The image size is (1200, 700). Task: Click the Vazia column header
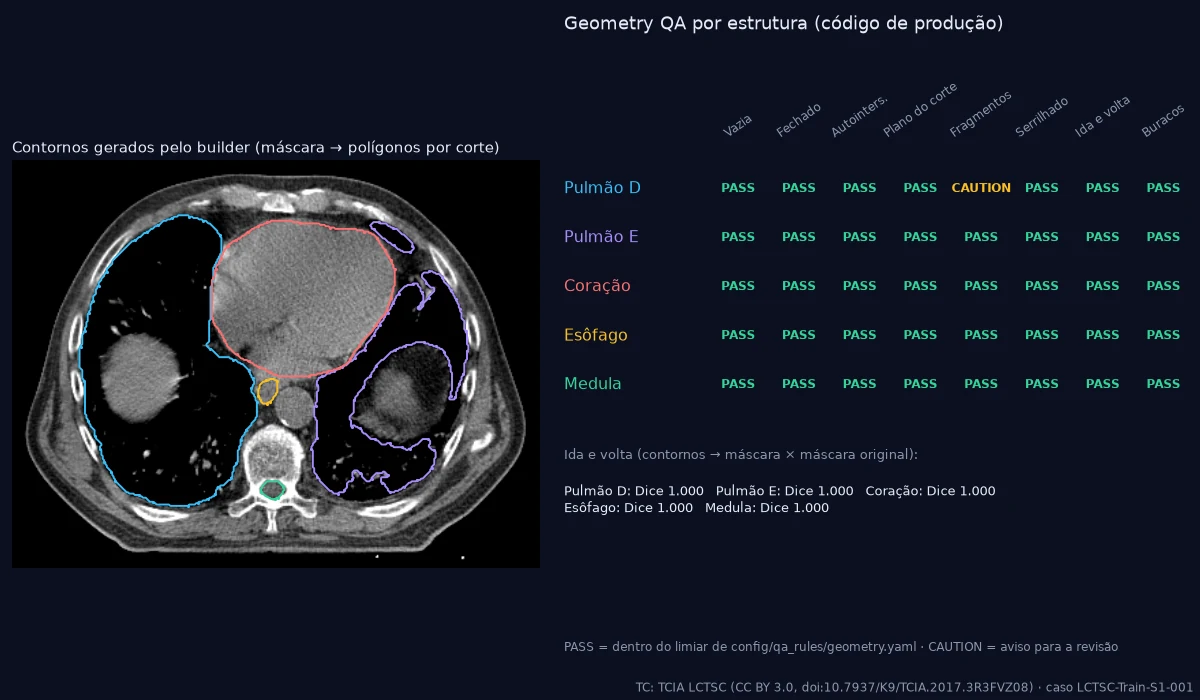pos(738,125)
